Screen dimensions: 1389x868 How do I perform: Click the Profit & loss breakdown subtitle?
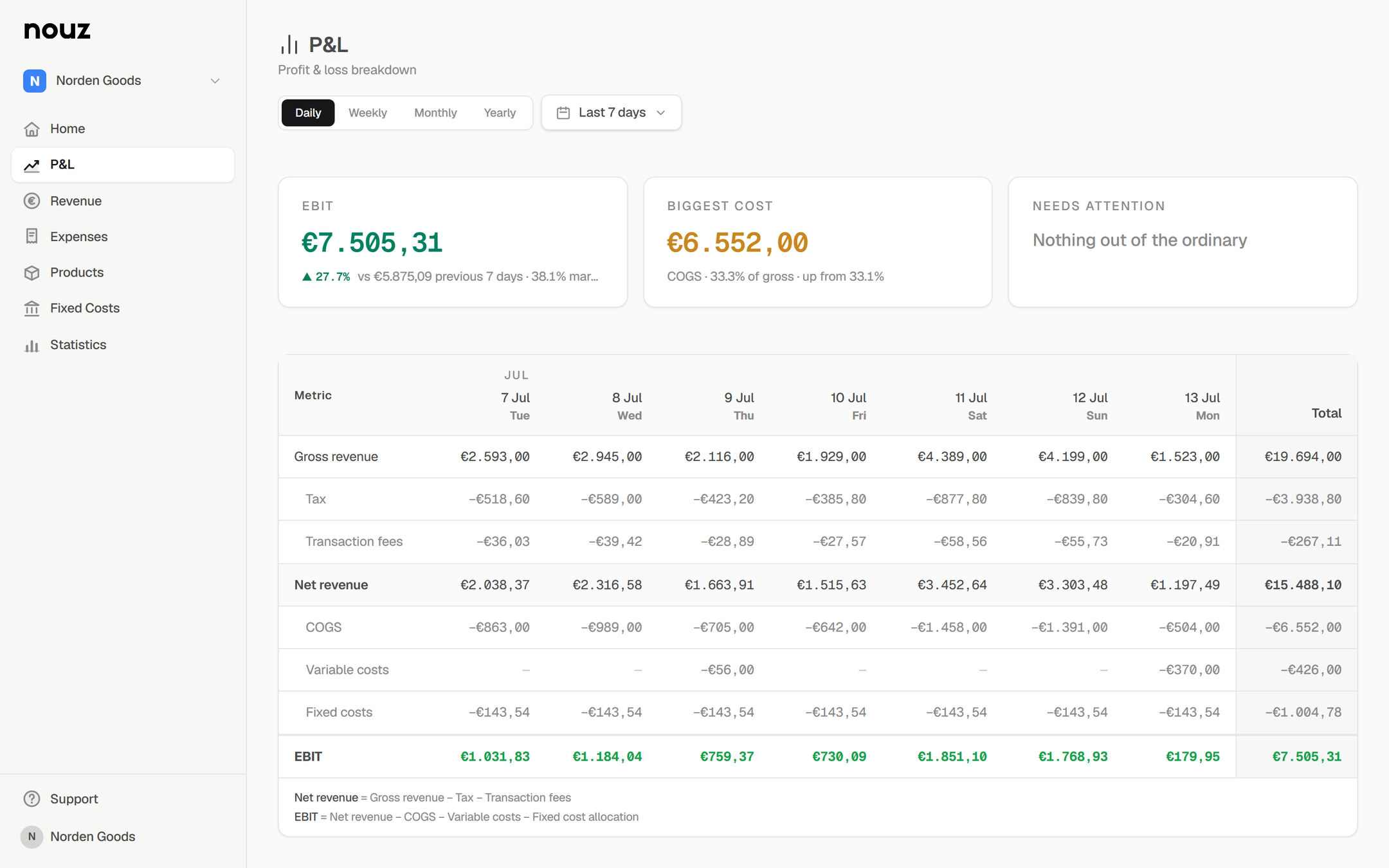(x=347, y=70)
